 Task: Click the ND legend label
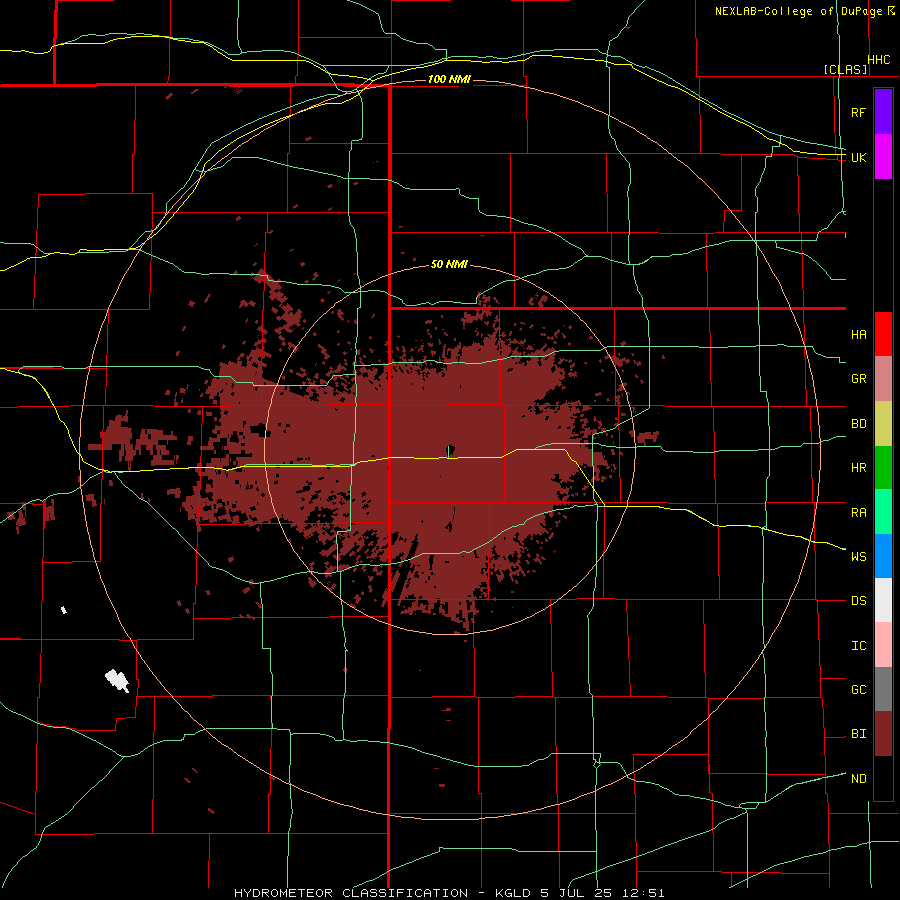point(858,779)
